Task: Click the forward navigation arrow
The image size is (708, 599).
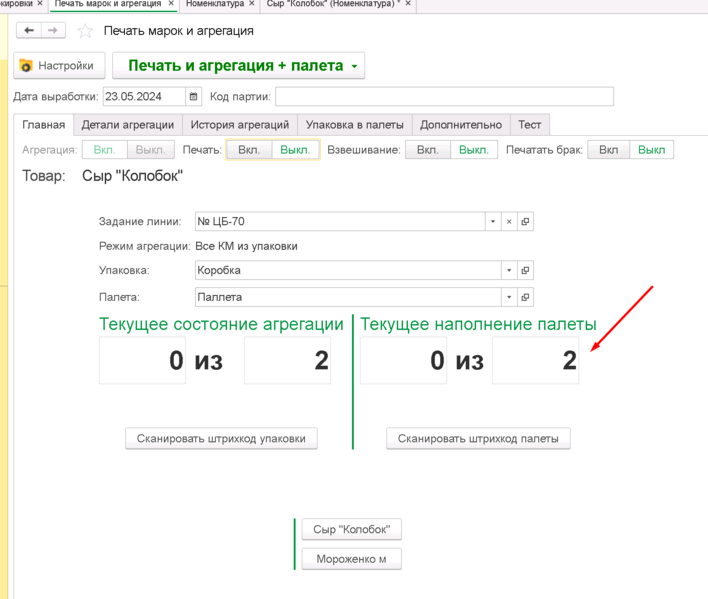Action: pyautogui.click(x=53, y=31)
